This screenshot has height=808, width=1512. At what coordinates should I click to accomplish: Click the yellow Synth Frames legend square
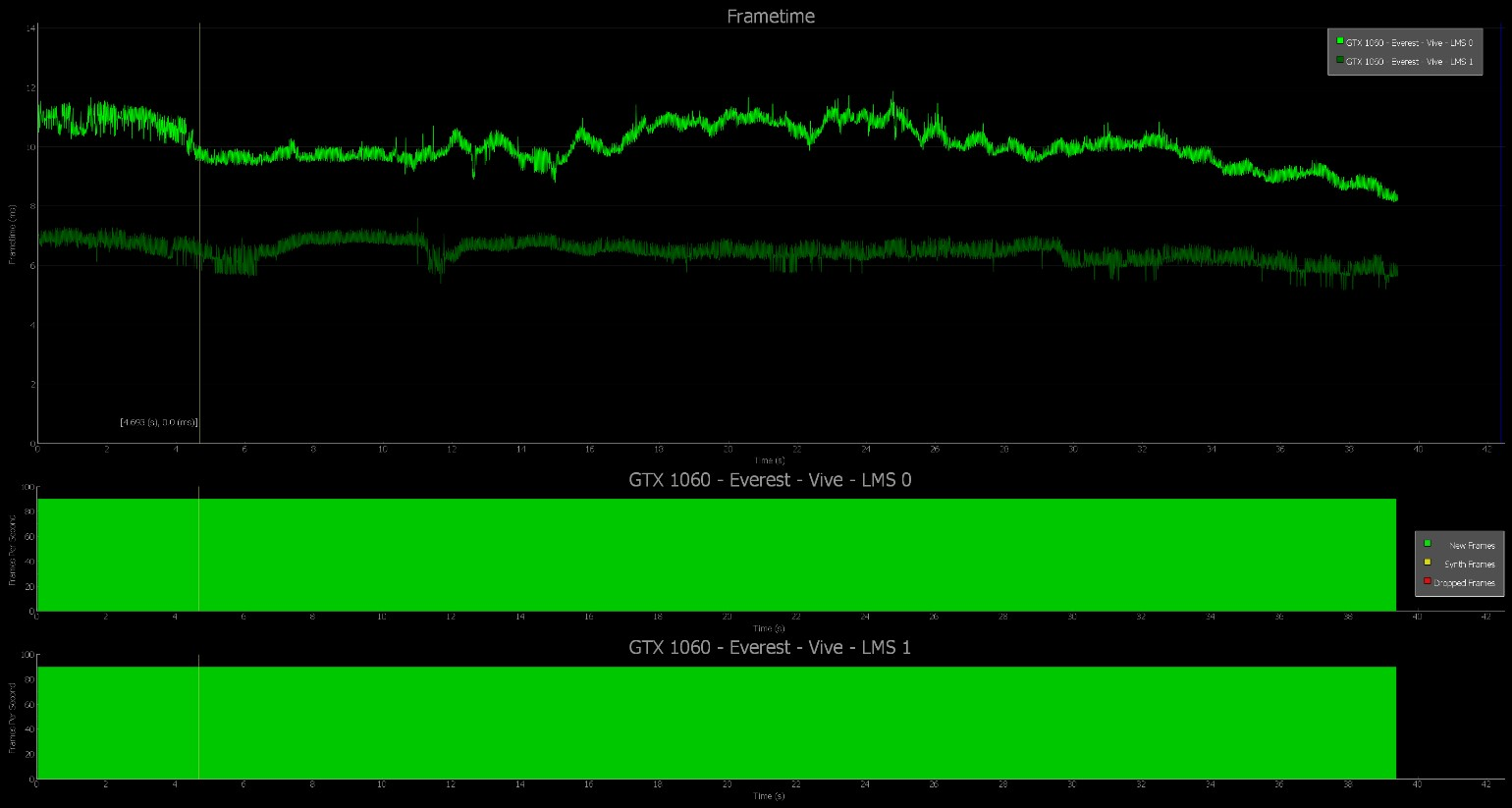(1428, 562)
